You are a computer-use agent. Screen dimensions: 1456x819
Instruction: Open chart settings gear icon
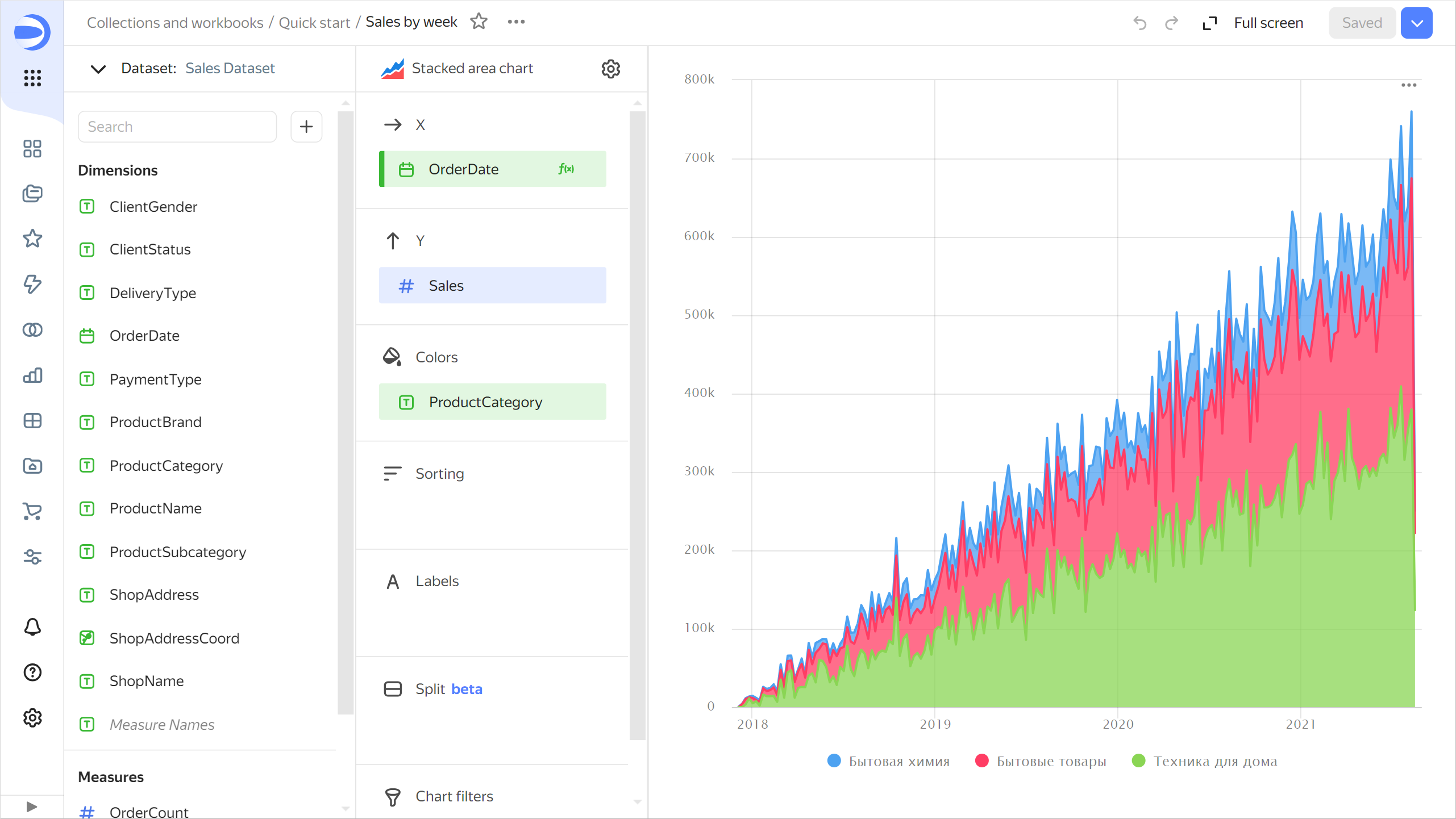click(610, 69)
